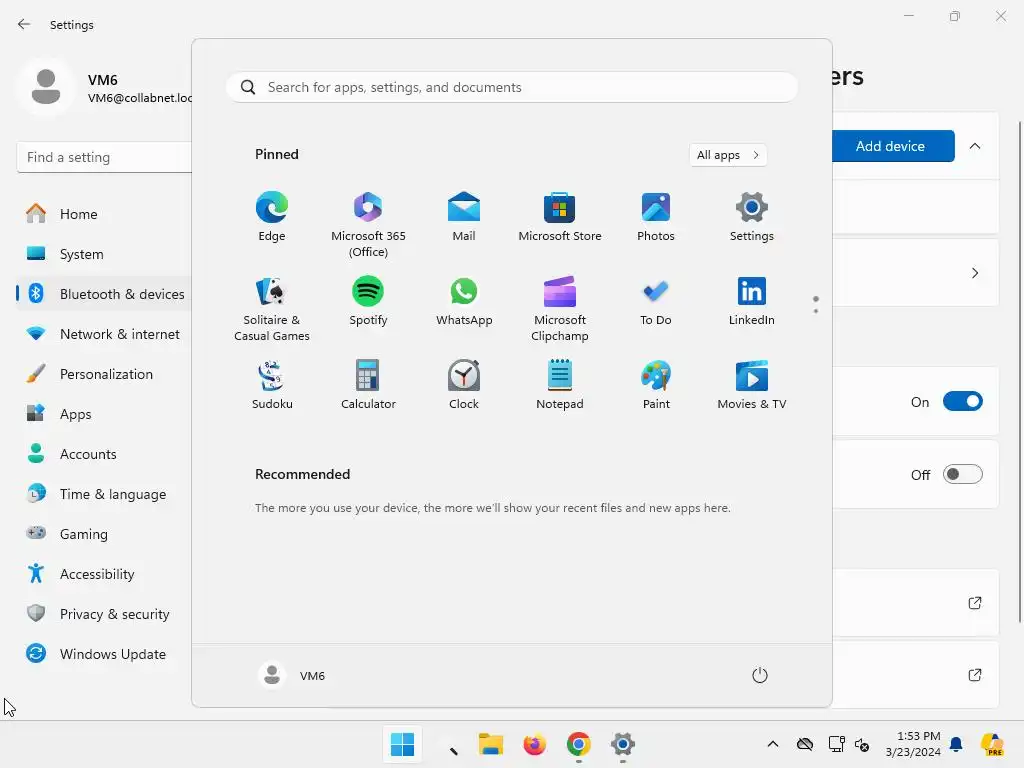The height and width of the screenshot is (768, 1024).
Task: Open Windows Update in sidebar
Action: pyautogui.click(x=104, y=654)
